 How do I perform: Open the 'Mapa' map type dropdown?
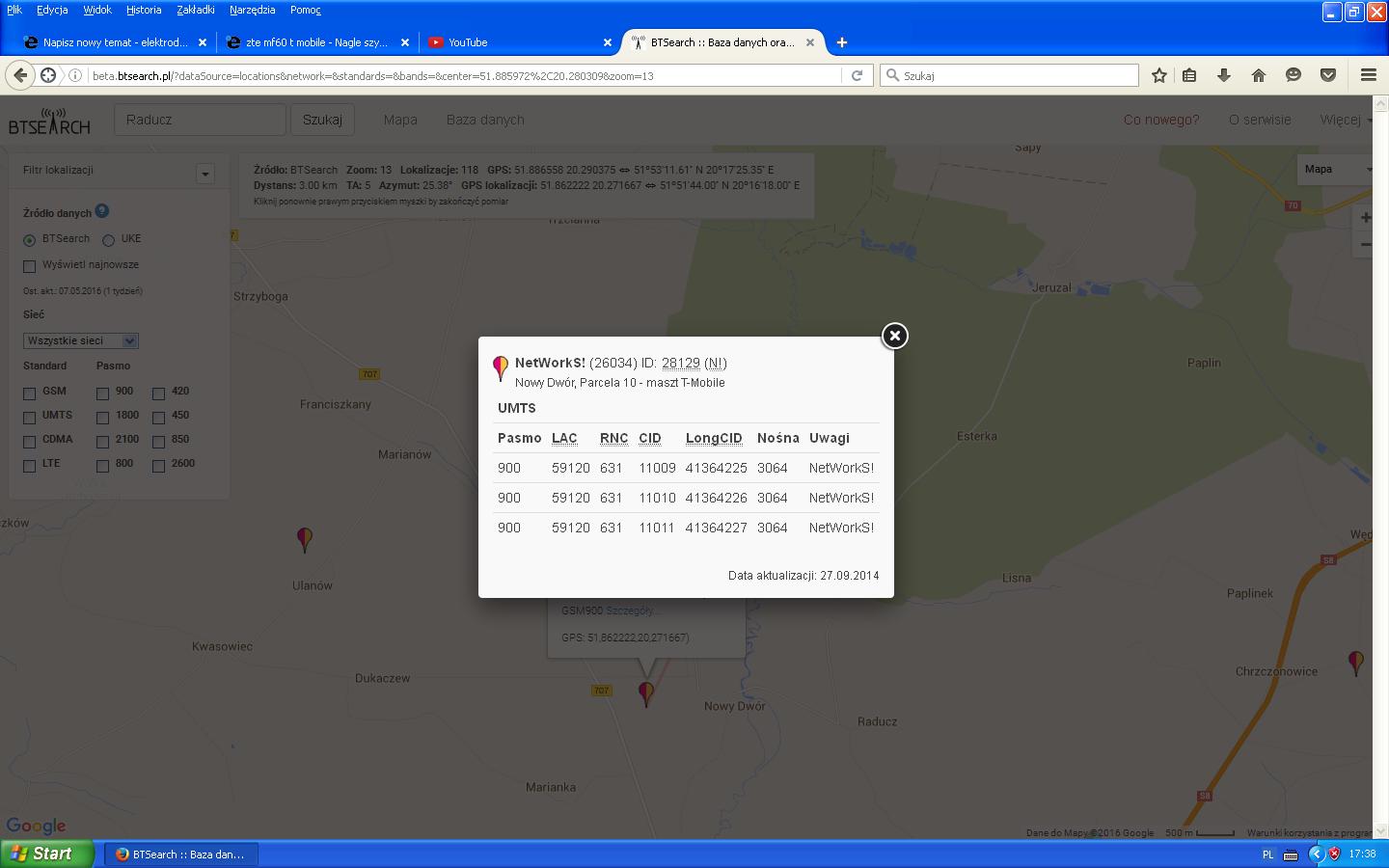point(1335,169)
